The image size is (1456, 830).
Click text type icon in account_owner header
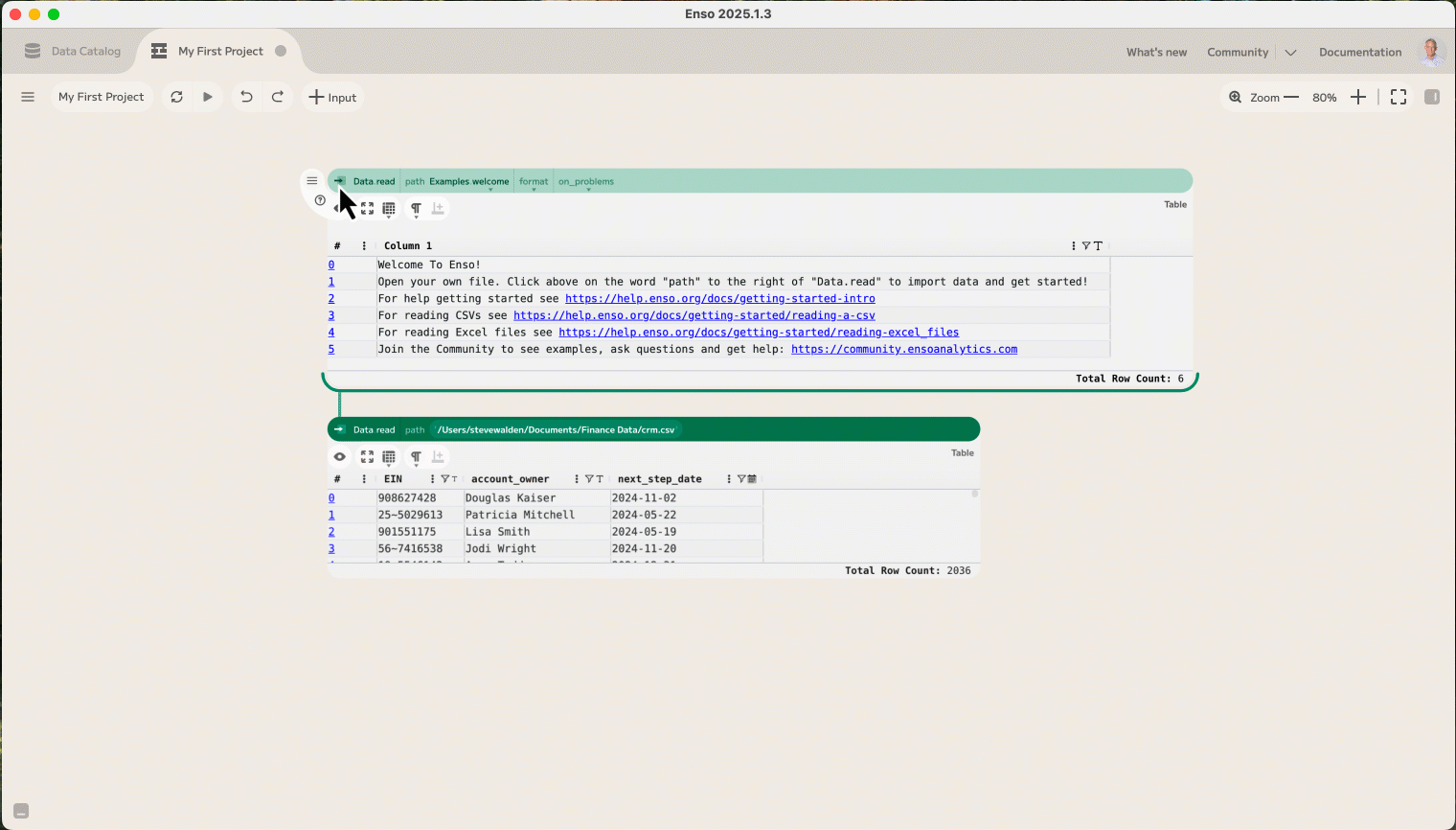point(600,479)
